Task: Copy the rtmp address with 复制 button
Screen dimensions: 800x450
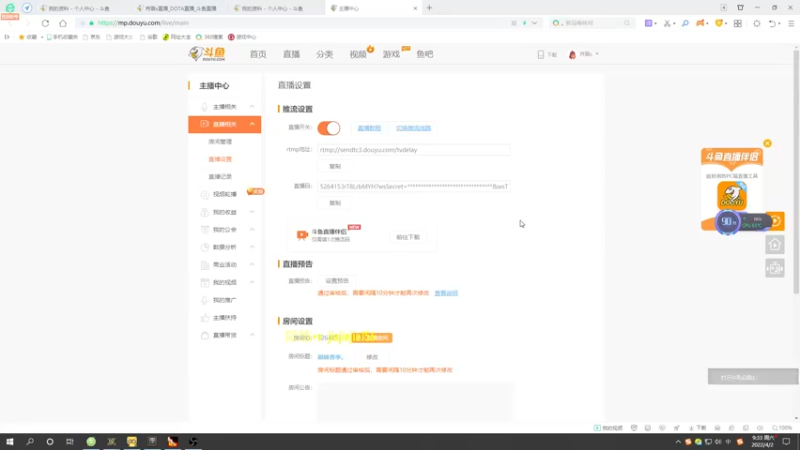Action: point(335,166)
